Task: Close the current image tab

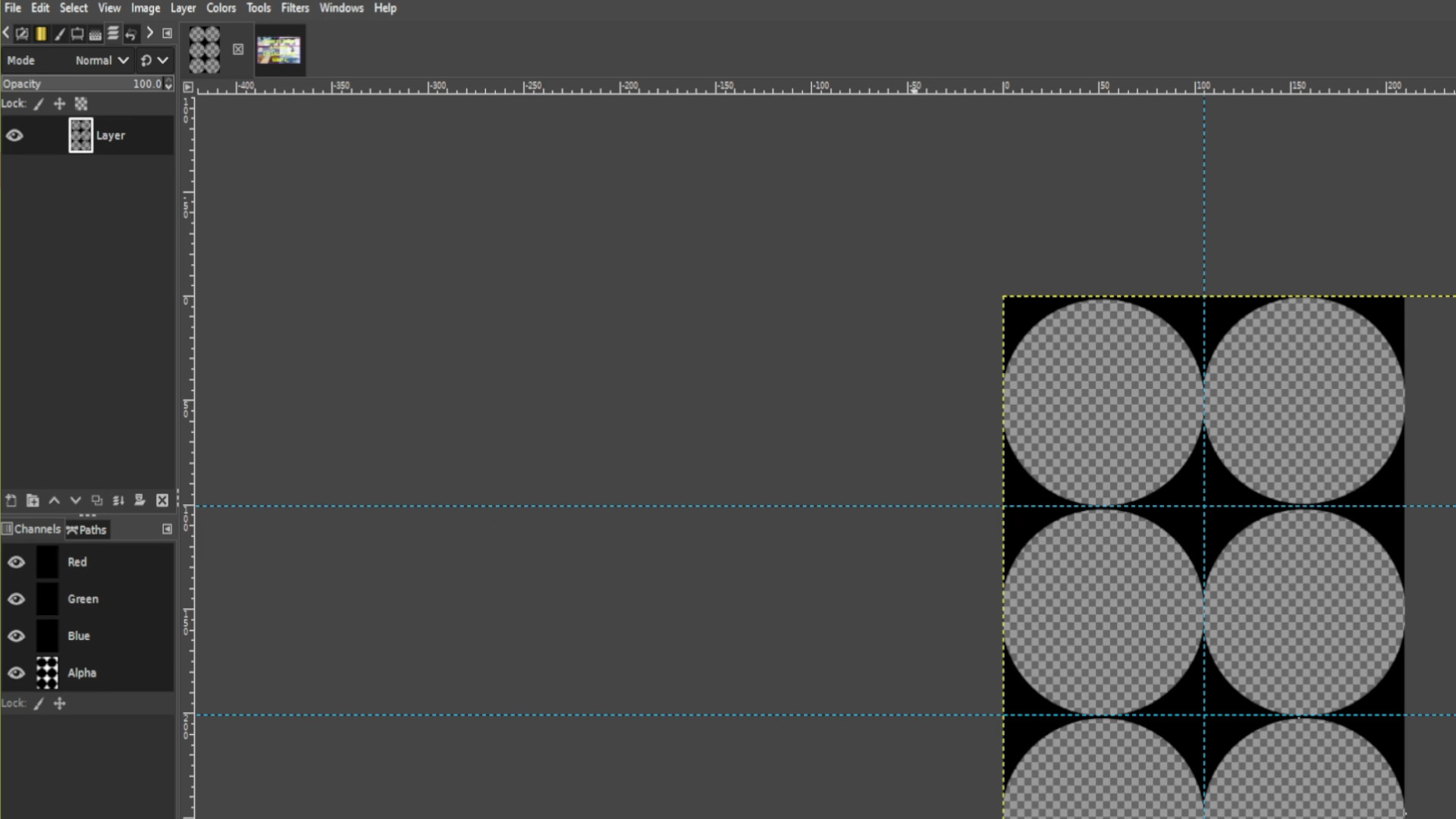Action: tap(238, 49)
